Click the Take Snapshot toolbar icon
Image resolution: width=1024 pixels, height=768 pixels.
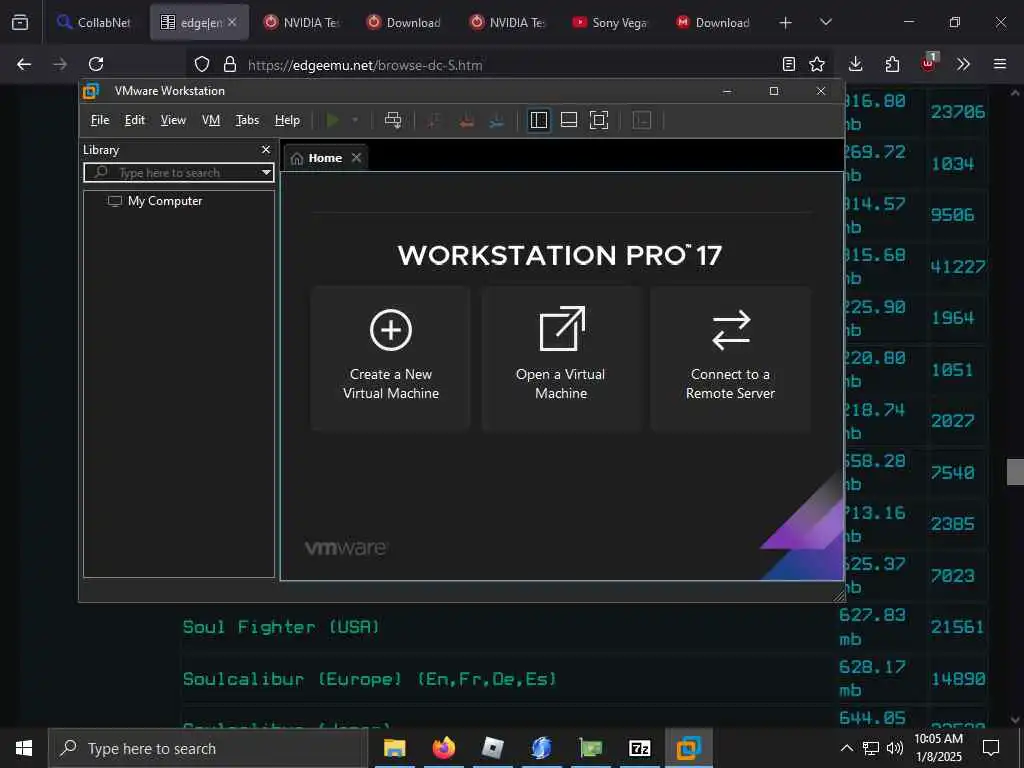pos(434,120)
